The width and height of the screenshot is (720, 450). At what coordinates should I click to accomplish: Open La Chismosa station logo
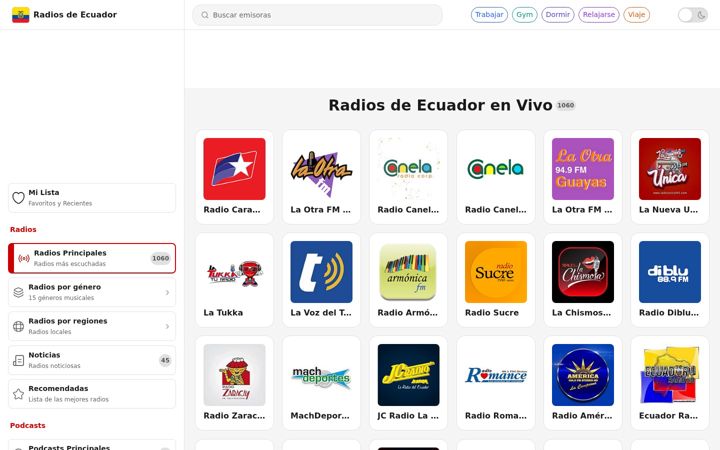pyautogui.click(x=583, y=272)
